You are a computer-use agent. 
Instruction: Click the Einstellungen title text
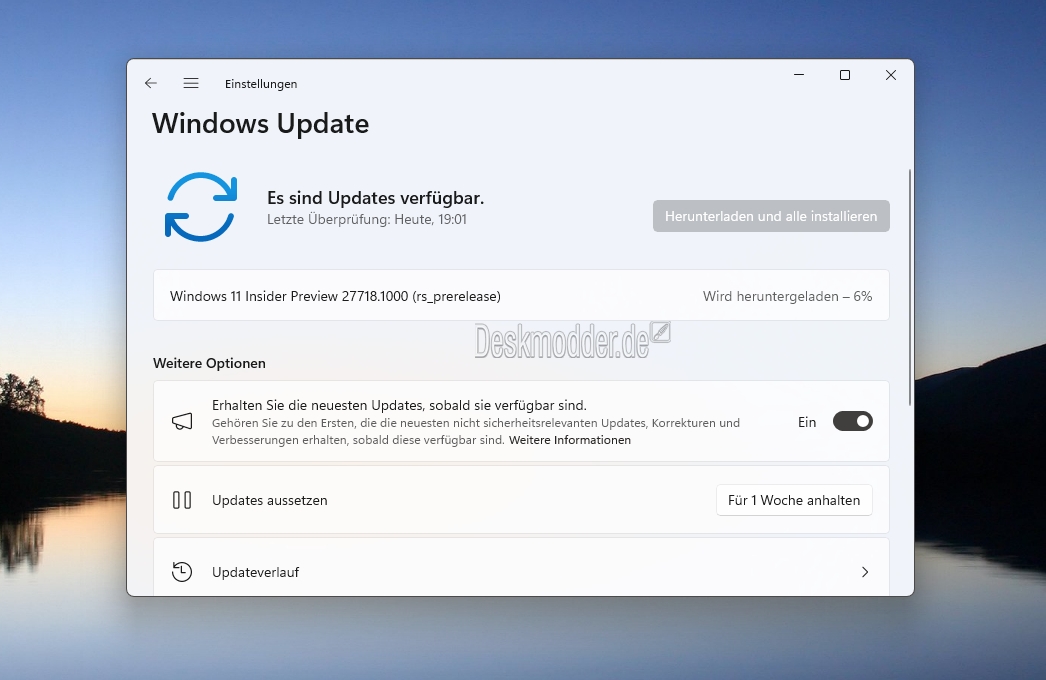pos(261,84)
